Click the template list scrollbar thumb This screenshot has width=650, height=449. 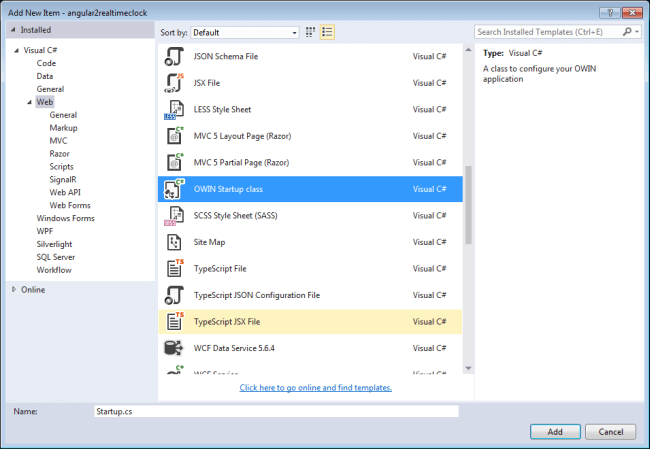click(x=468, y=205)
